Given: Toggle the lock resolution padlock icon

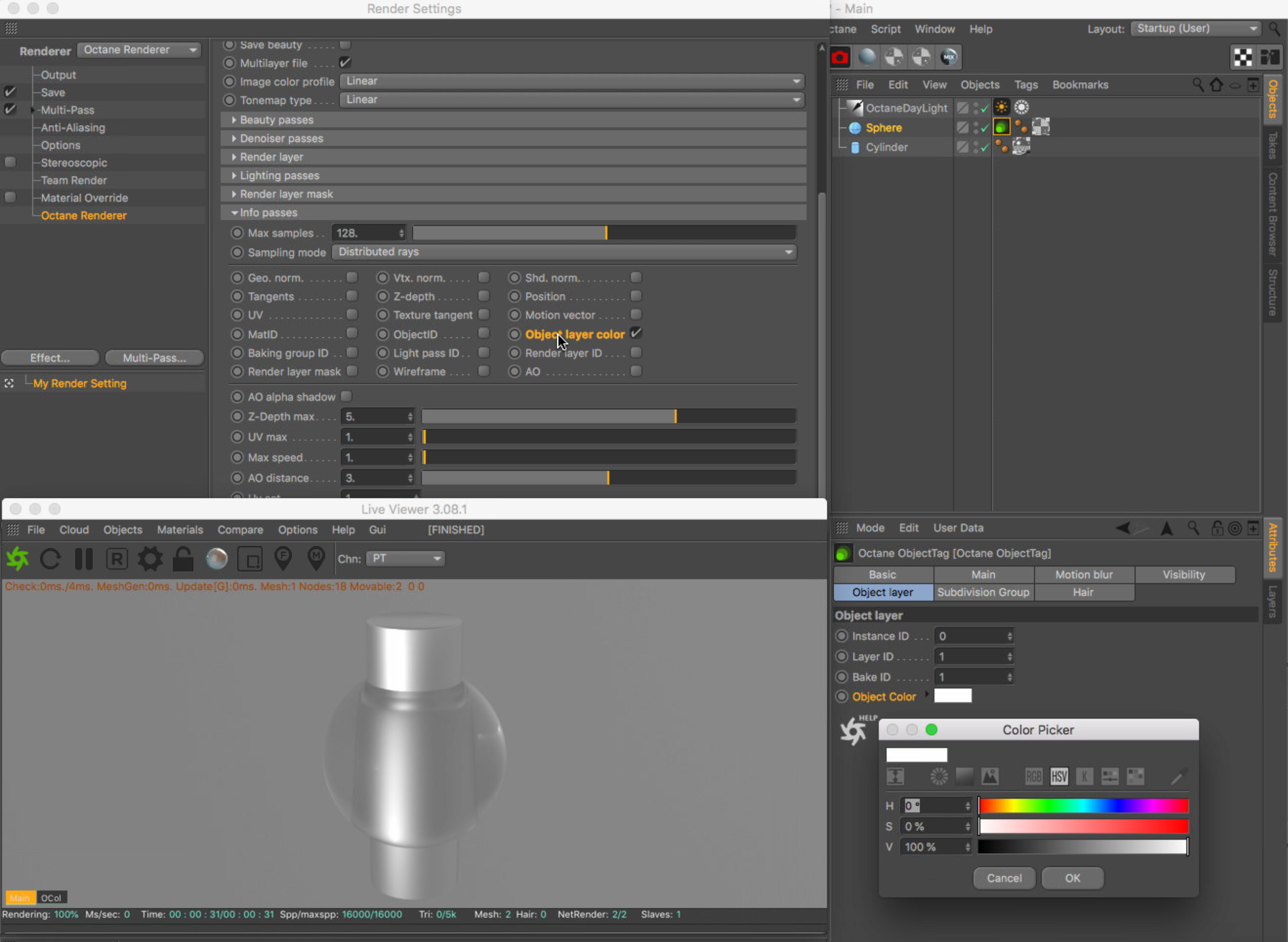Looking at the screenshot, I should click(x=183, y=559).
